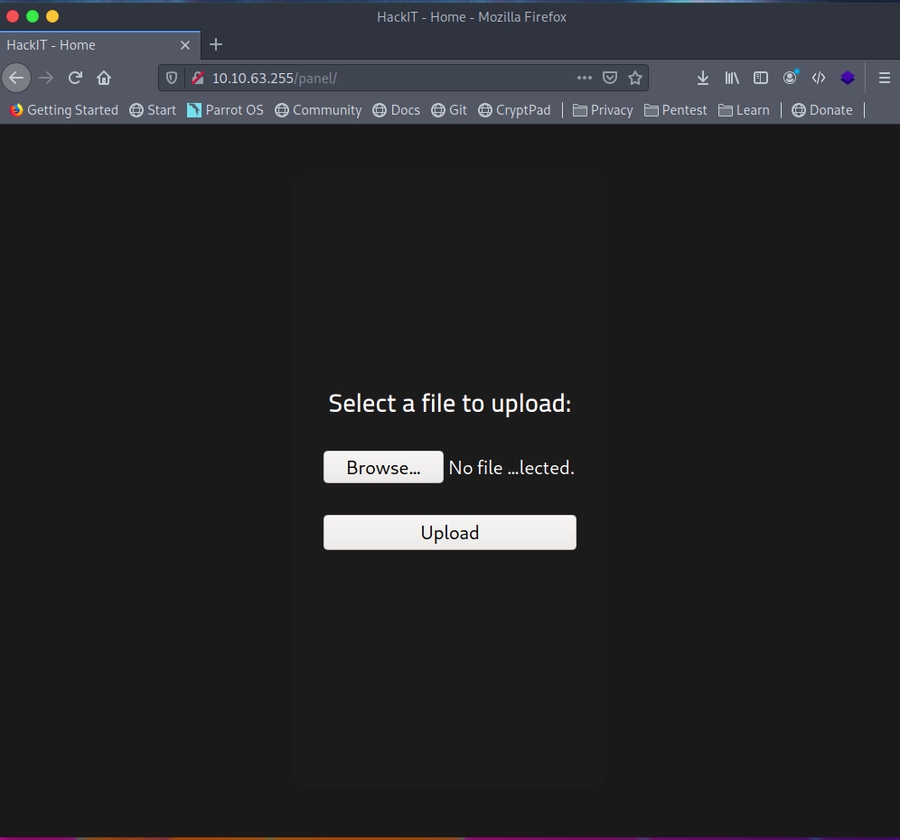Open the Firefox account icon

(x=790, y=78)
